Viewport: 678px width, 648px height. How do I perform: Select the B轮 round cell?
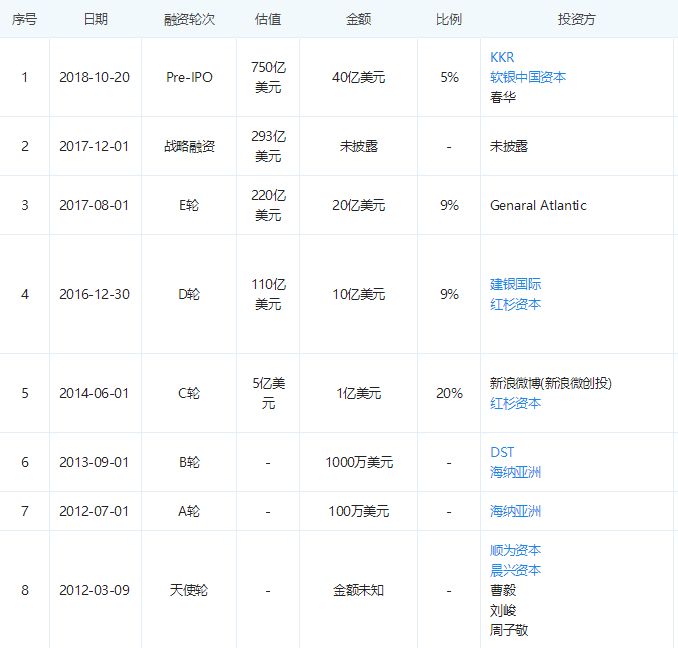[189, 462]
